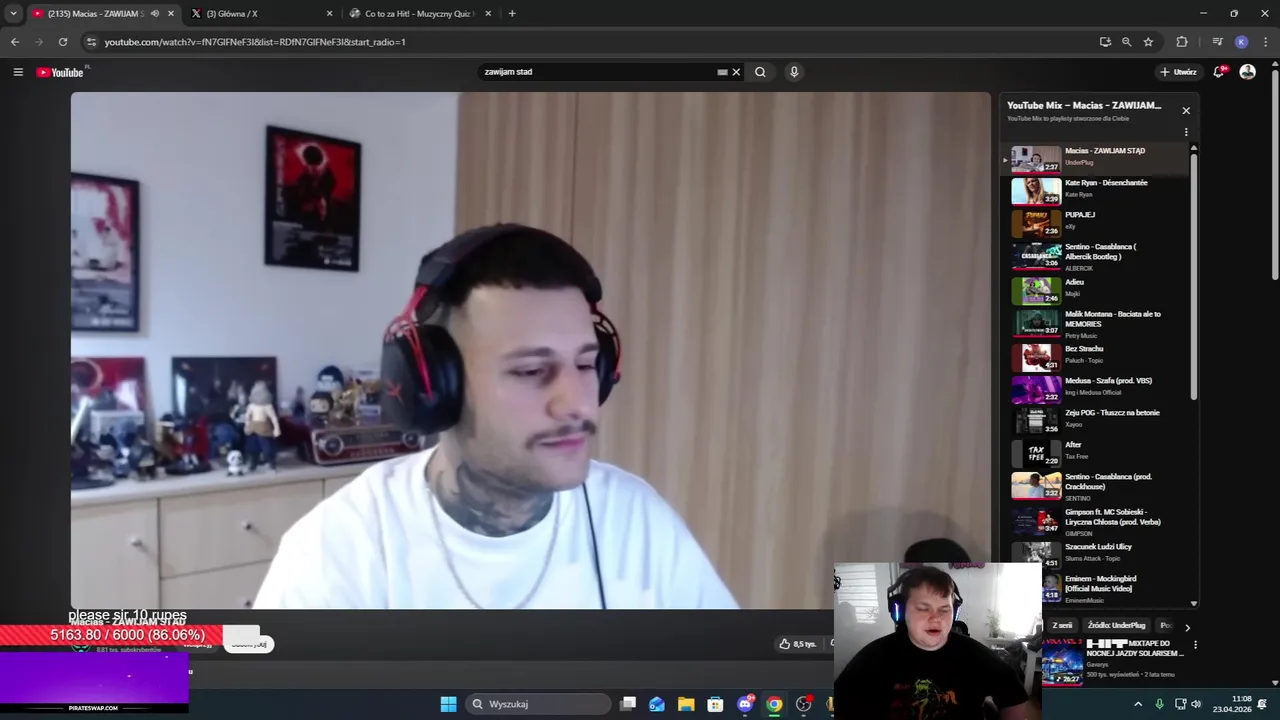The height and width of the screenshot is (720, 1280).
Task: Open the YouTube hamburger guide menu
Action: 18,72
